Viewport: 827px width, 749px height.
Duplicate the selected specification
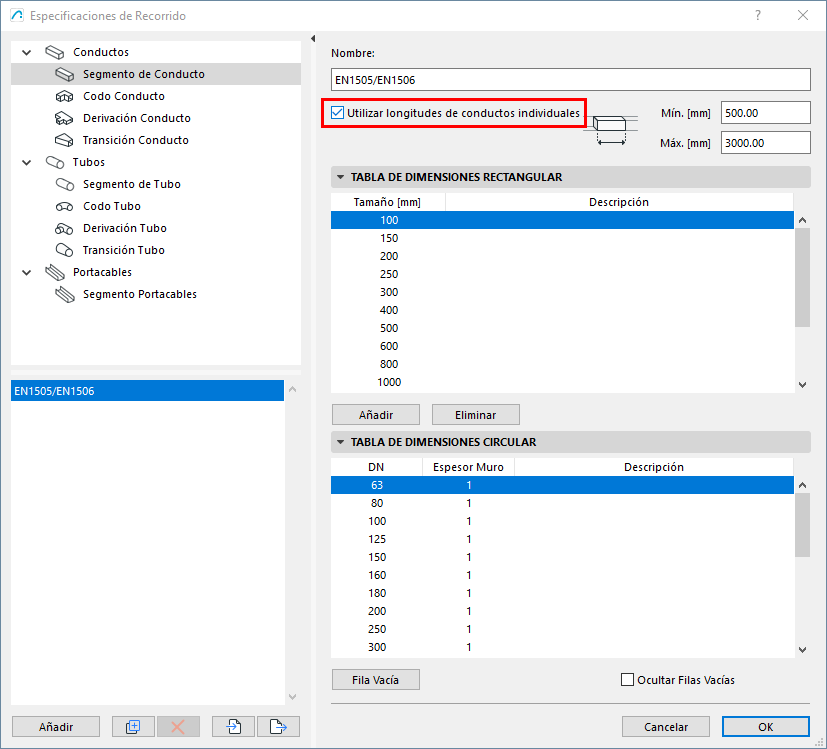click(x=133, y=727)
